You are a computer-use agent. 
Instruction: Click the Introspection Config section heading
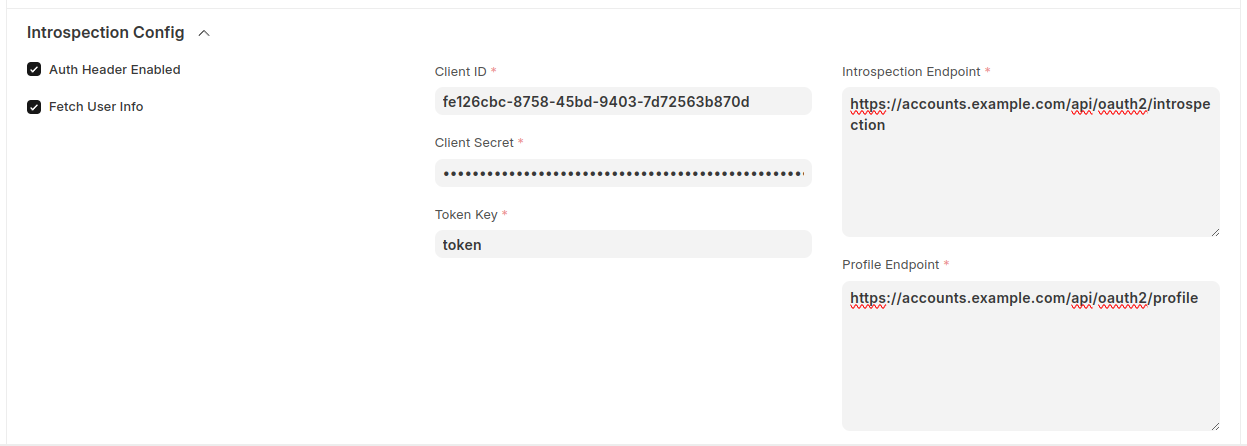[x=106, y=33]
